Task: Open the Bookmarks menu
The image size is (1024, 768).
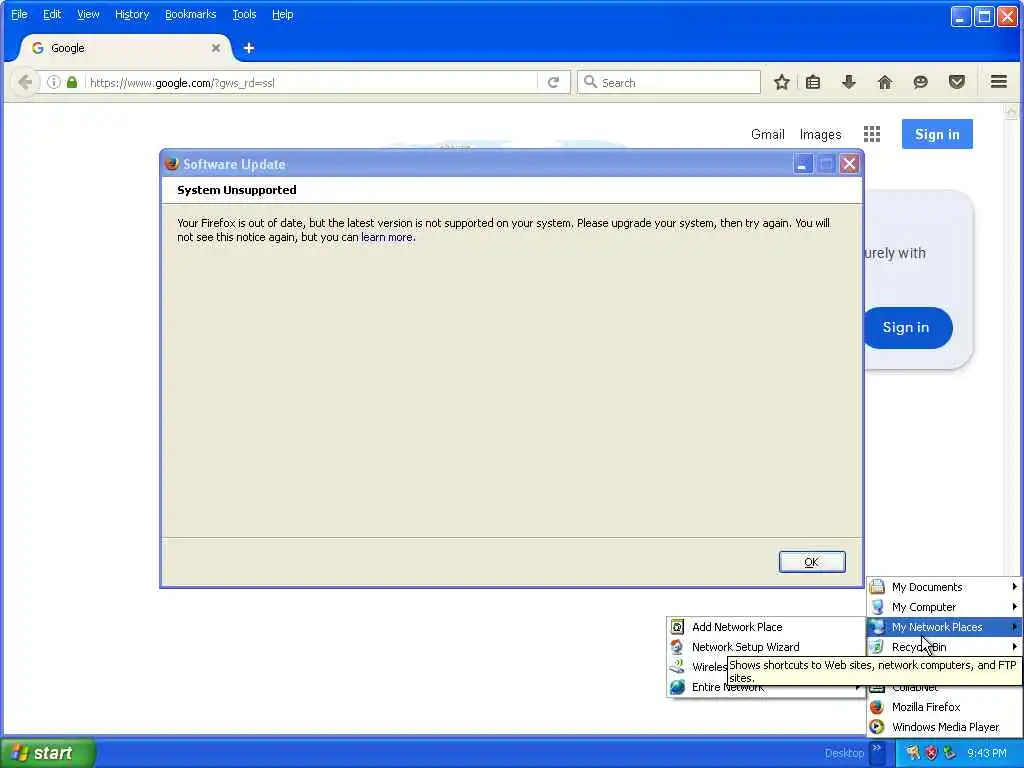Action: click(190, 14)
